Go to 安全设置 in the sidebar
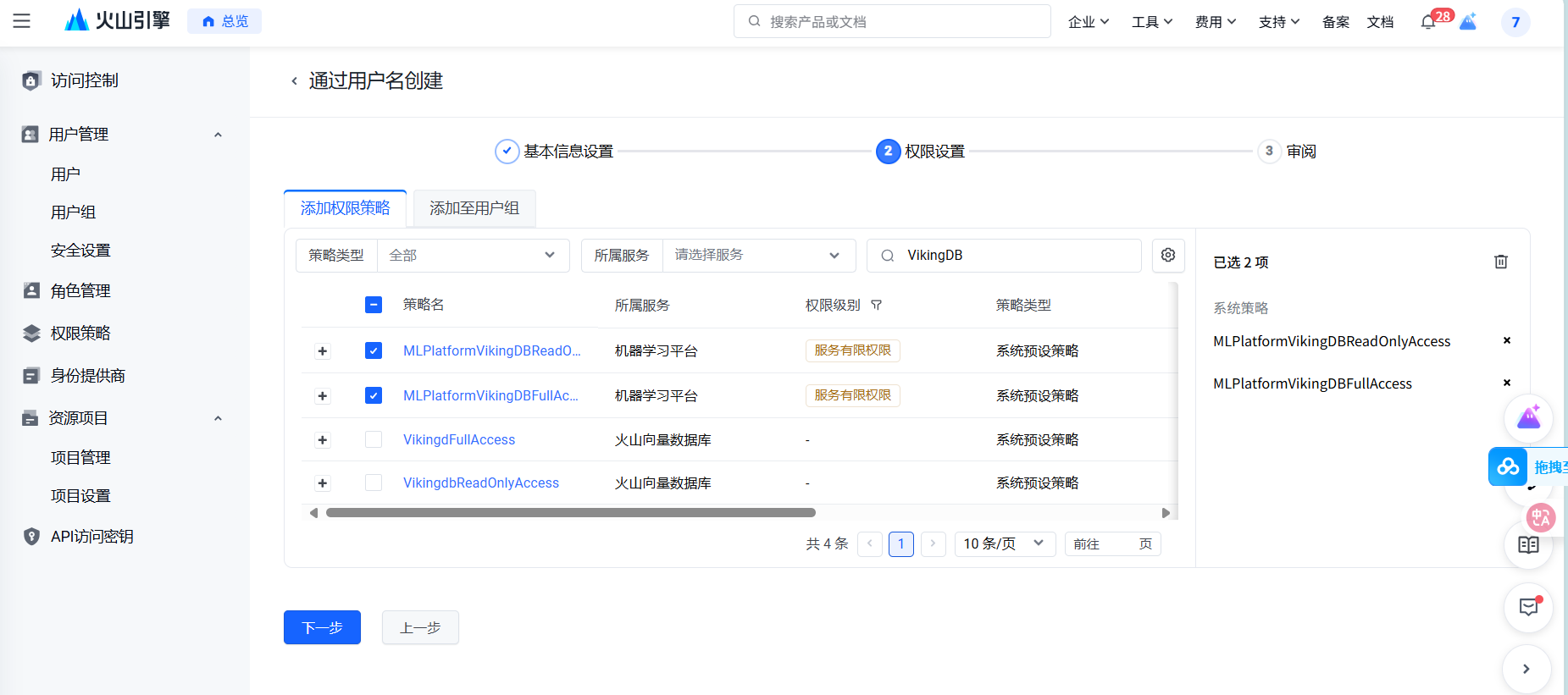The width and height of the screenshot is (1568, 695). pos(80,251)
